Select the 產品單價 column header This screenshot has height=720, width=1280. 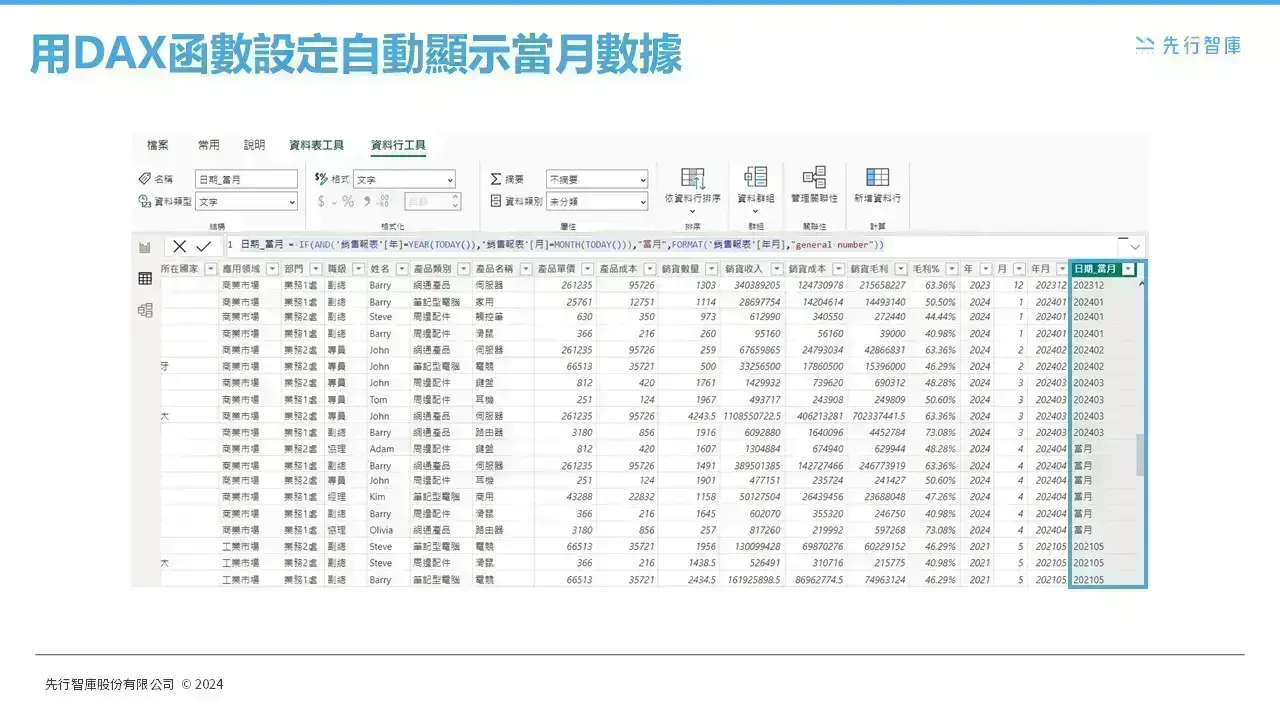coord(565,269)
